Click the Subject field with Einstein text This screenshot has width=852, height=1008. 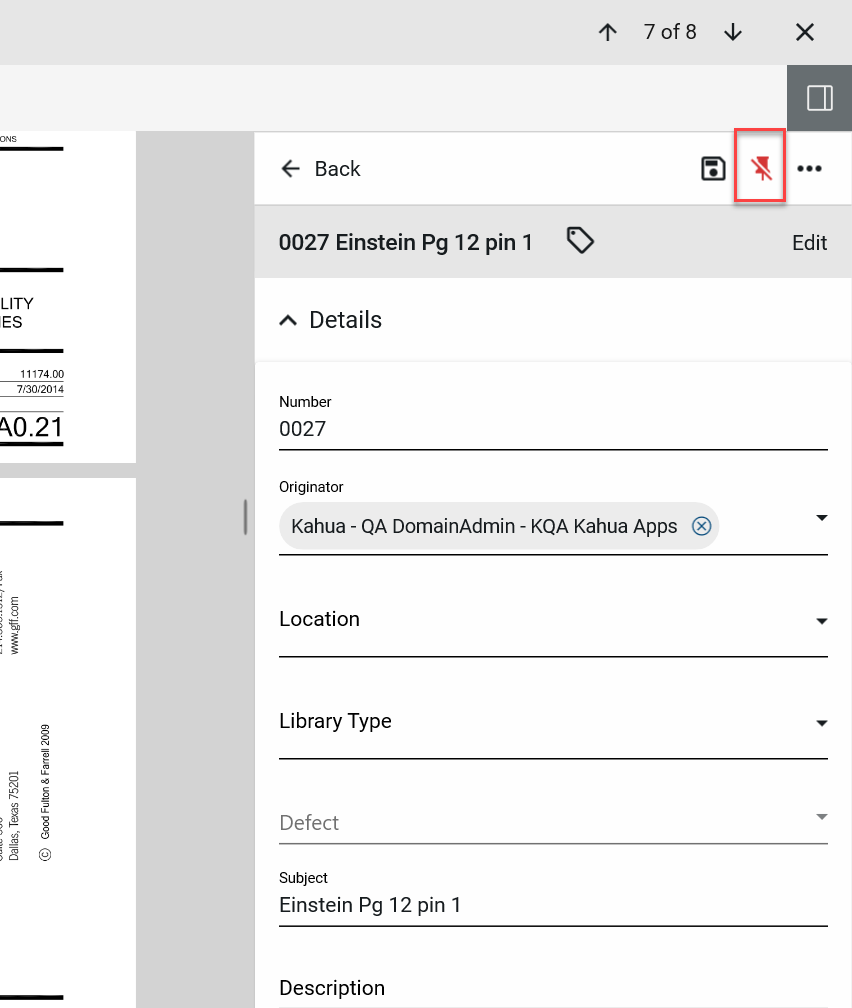point(552,905)
